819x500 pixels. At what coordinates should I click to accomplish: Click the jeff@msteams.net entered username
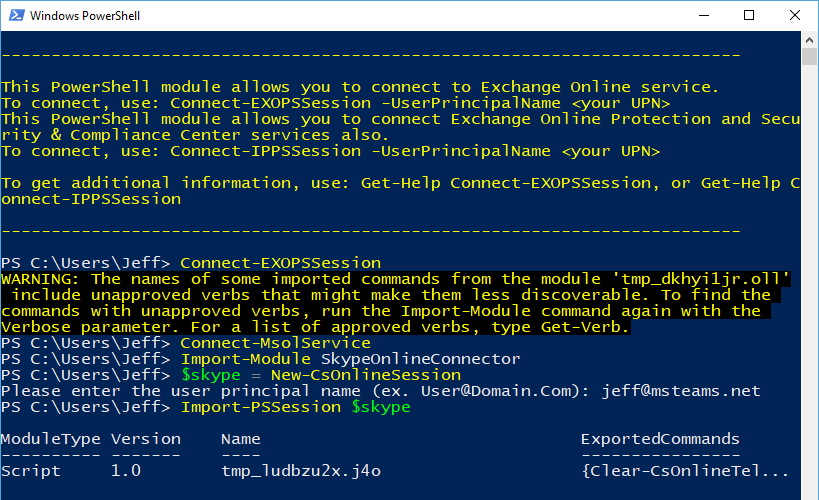681,391
